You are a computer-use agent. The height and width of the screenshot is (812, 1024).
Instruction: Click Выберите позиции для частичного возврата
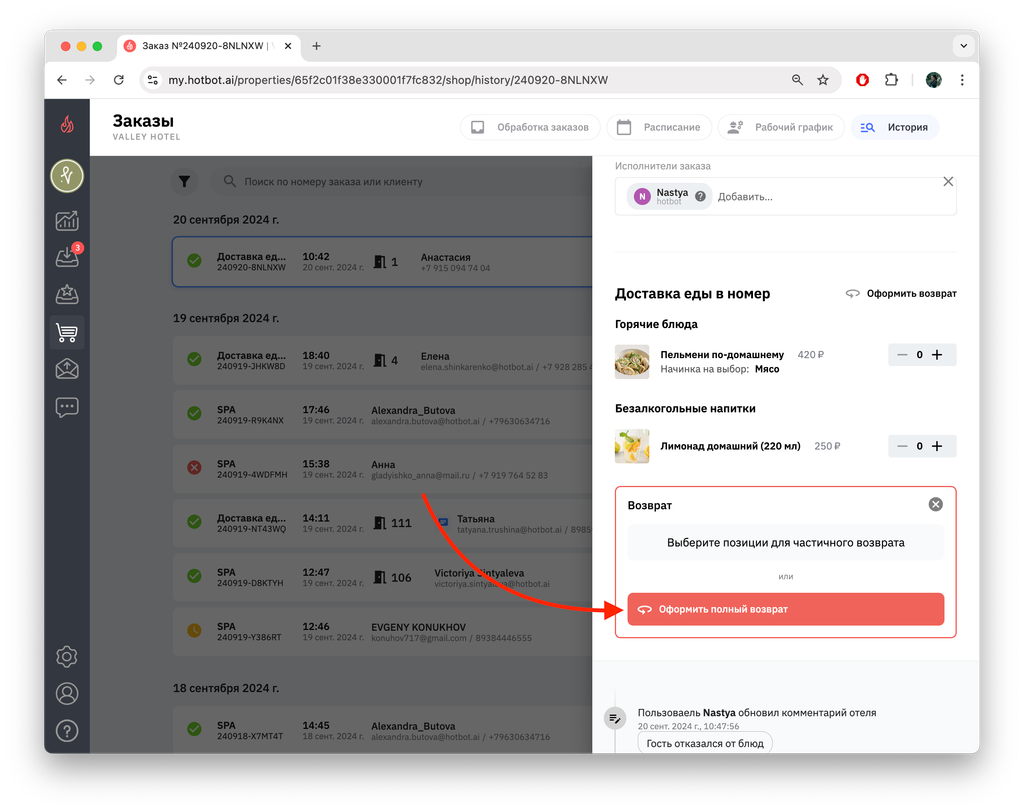pyautogui.click(x=786, y=543)
